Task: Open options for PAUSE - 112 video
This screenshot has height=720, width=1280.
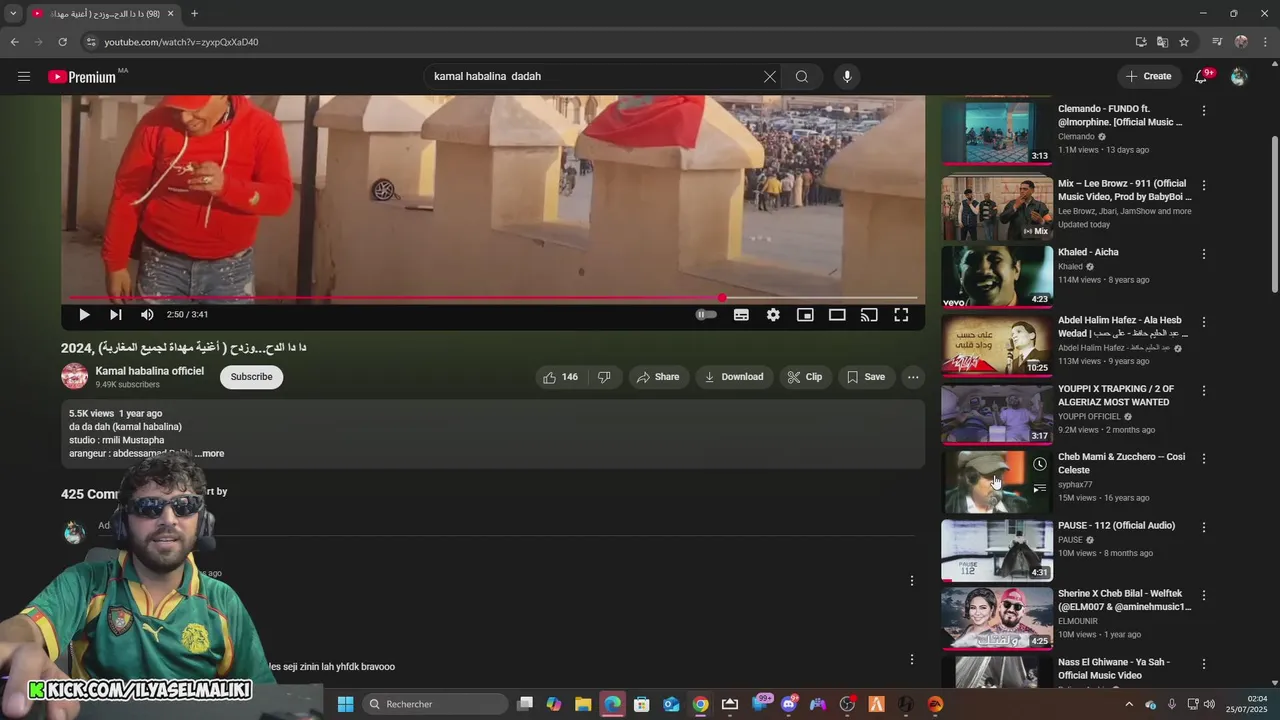Action: click(1204, 527)
